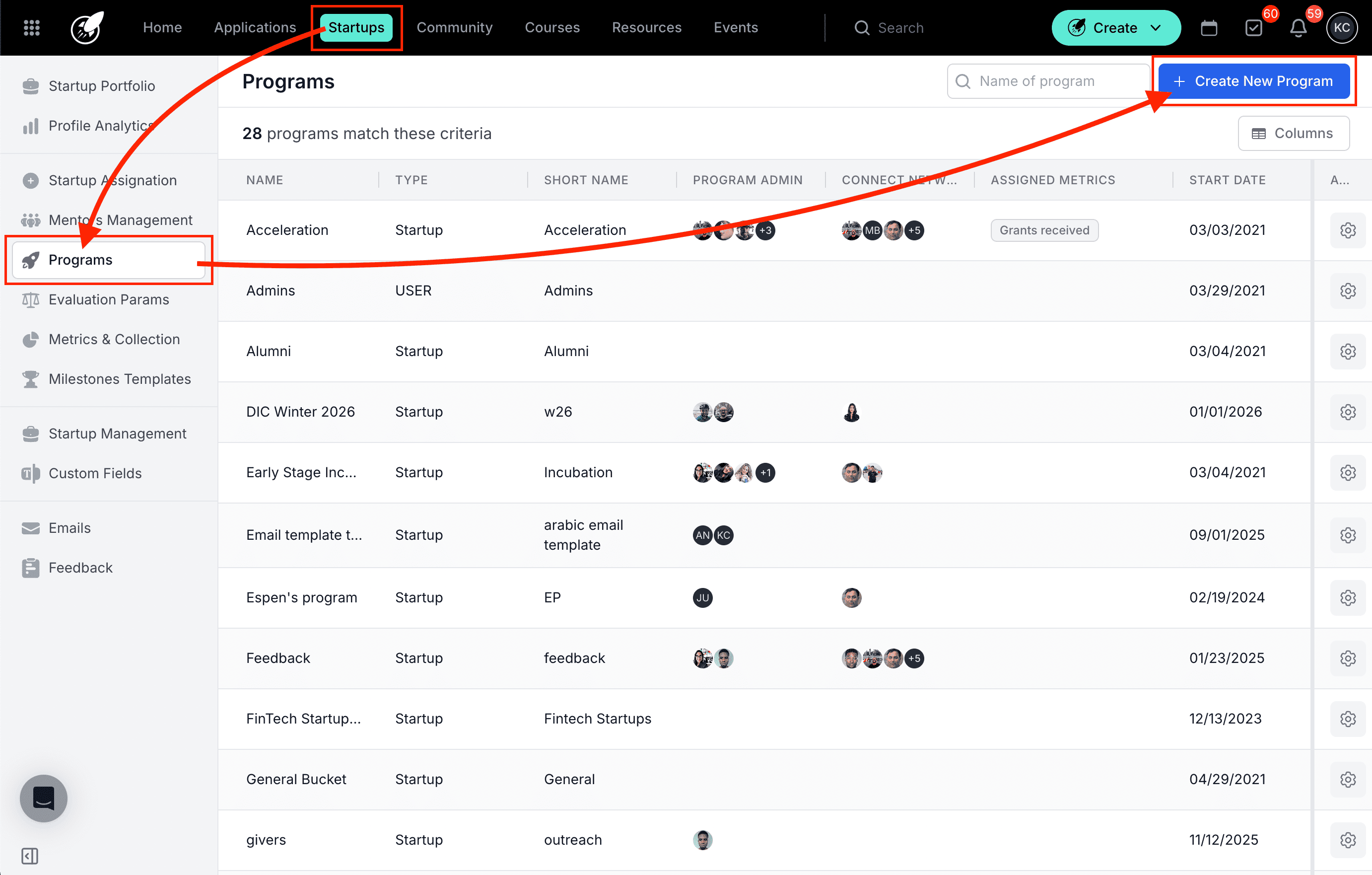1372x875 pixels.
Task: Open the notifications bell icon
Action: coord(1298,27)
